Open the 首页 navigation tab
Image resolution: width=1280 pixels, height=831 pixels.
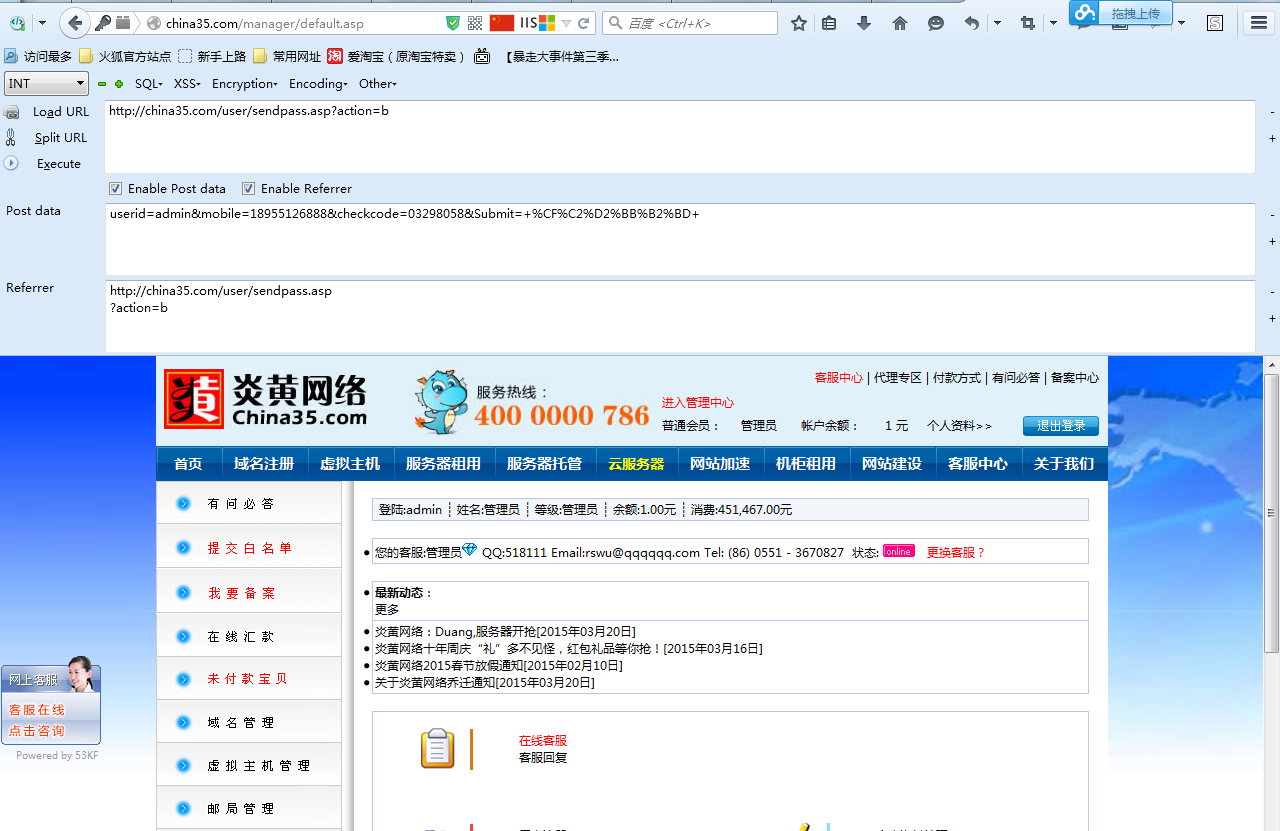pyautogui.click(x=188, y=464)
